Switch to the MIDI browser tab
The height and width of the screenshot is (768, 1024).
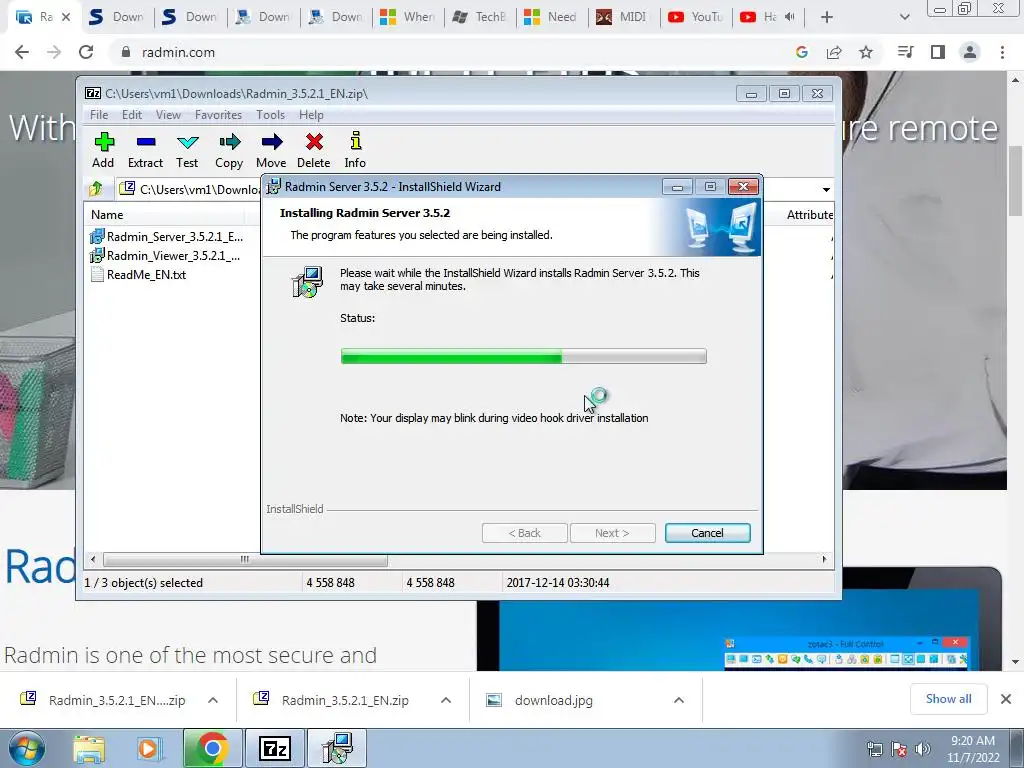[624, 17]
